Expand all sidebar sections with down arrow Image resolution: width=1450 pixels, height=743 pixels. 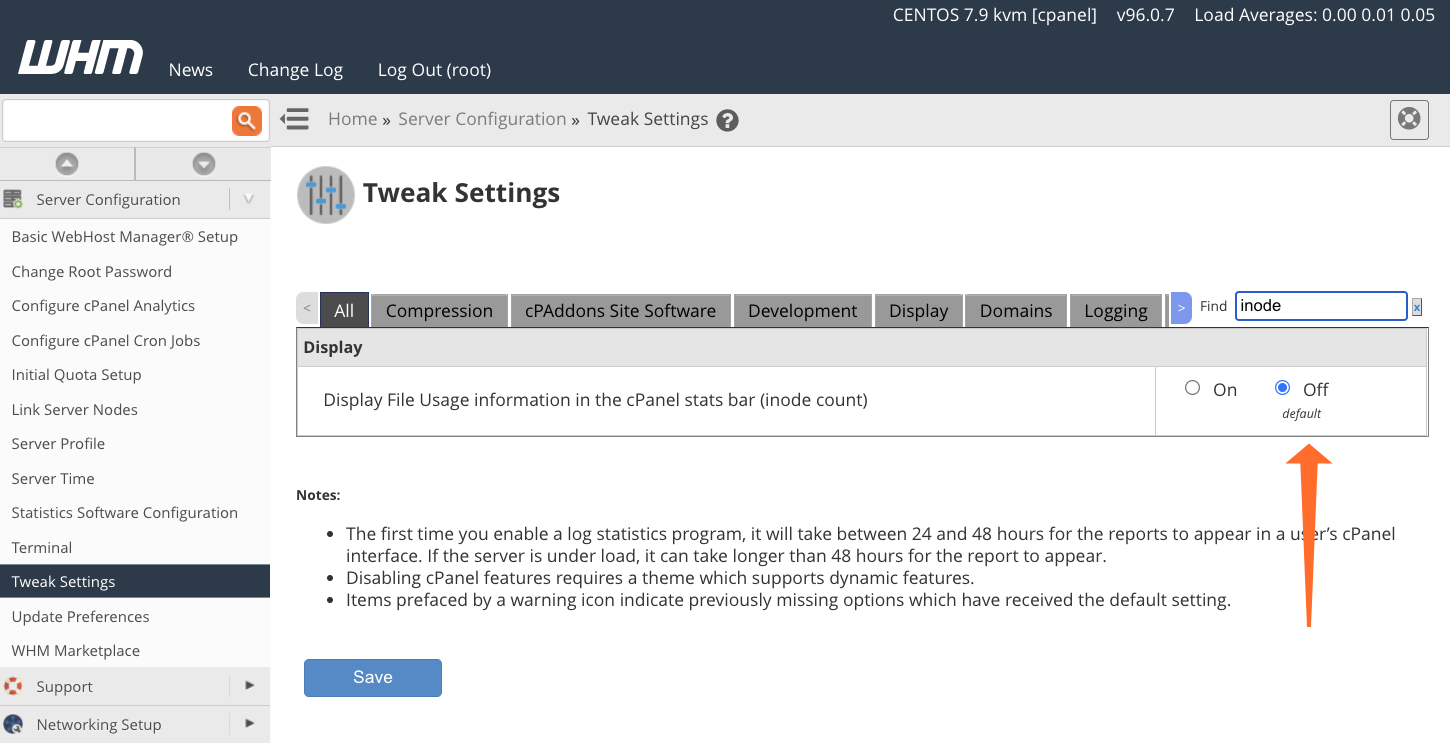click(204, 164)
